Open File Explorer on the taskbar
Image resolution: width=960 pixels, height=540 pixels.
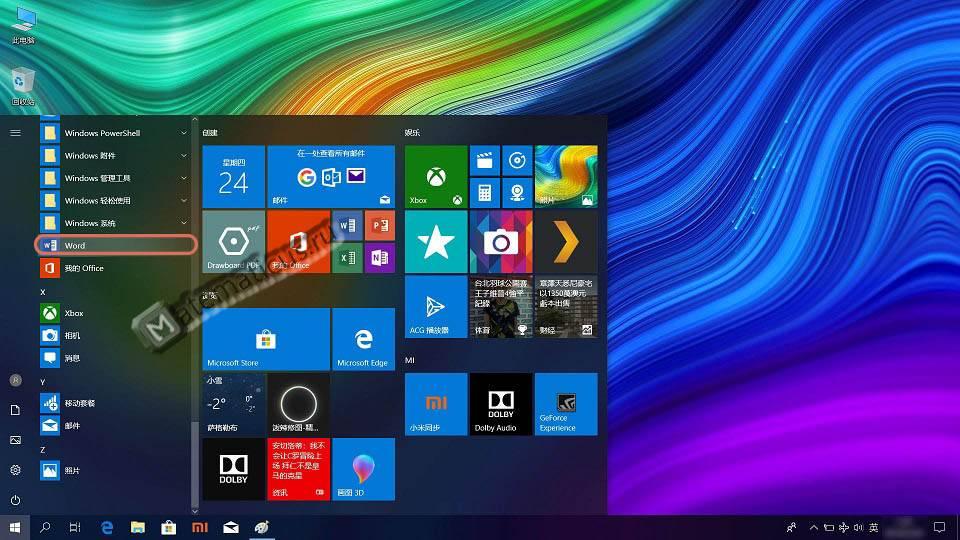(x=138, y=528)
